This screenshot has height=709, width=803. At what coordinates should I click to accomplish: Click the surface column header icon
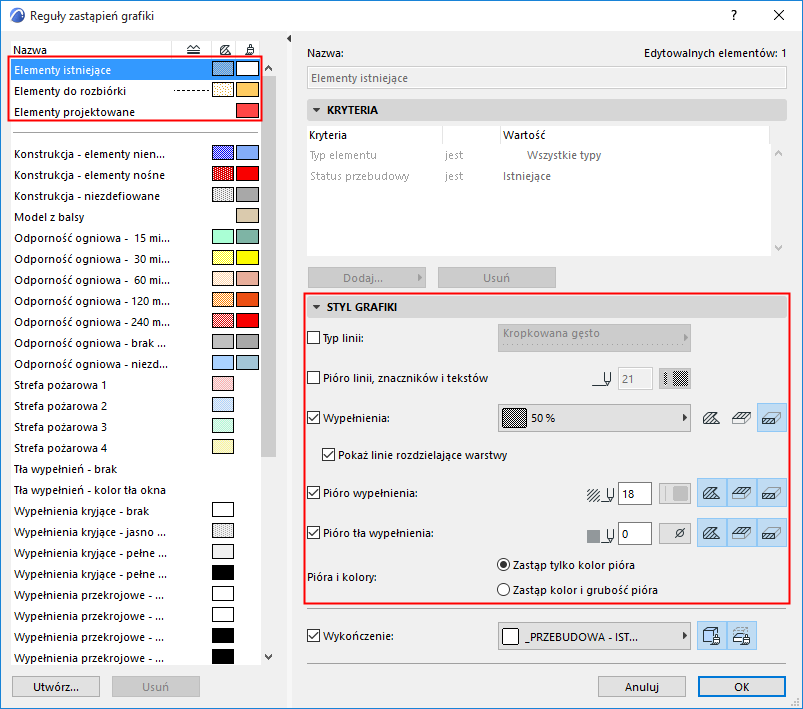[x=249, y=50]
